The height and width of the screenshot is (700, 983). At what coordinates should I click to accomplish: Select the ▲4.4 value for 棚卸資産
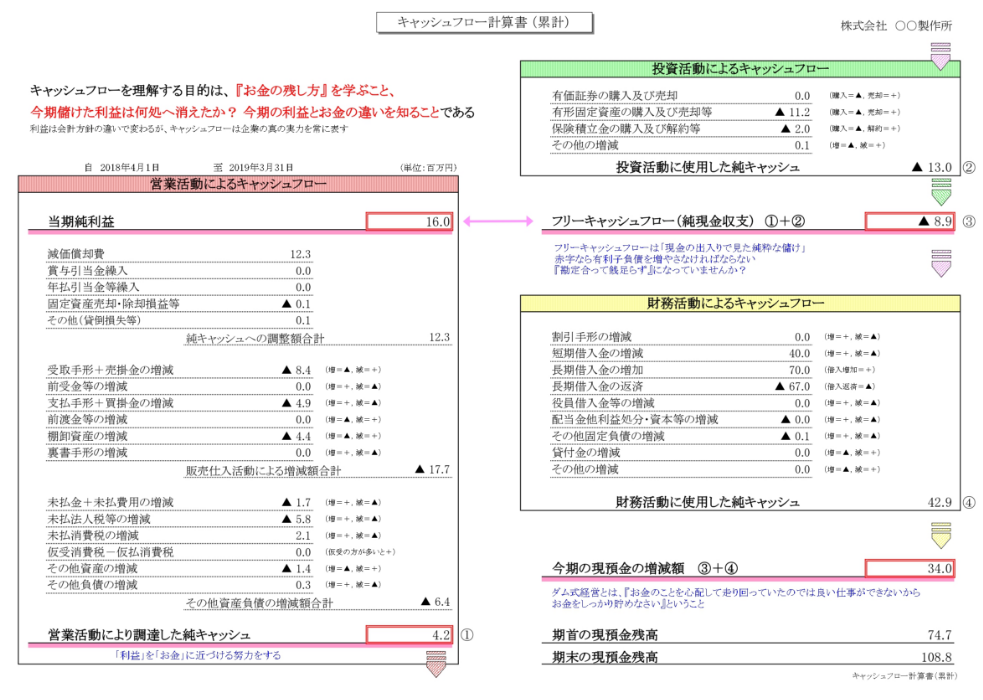coord(297,436)
